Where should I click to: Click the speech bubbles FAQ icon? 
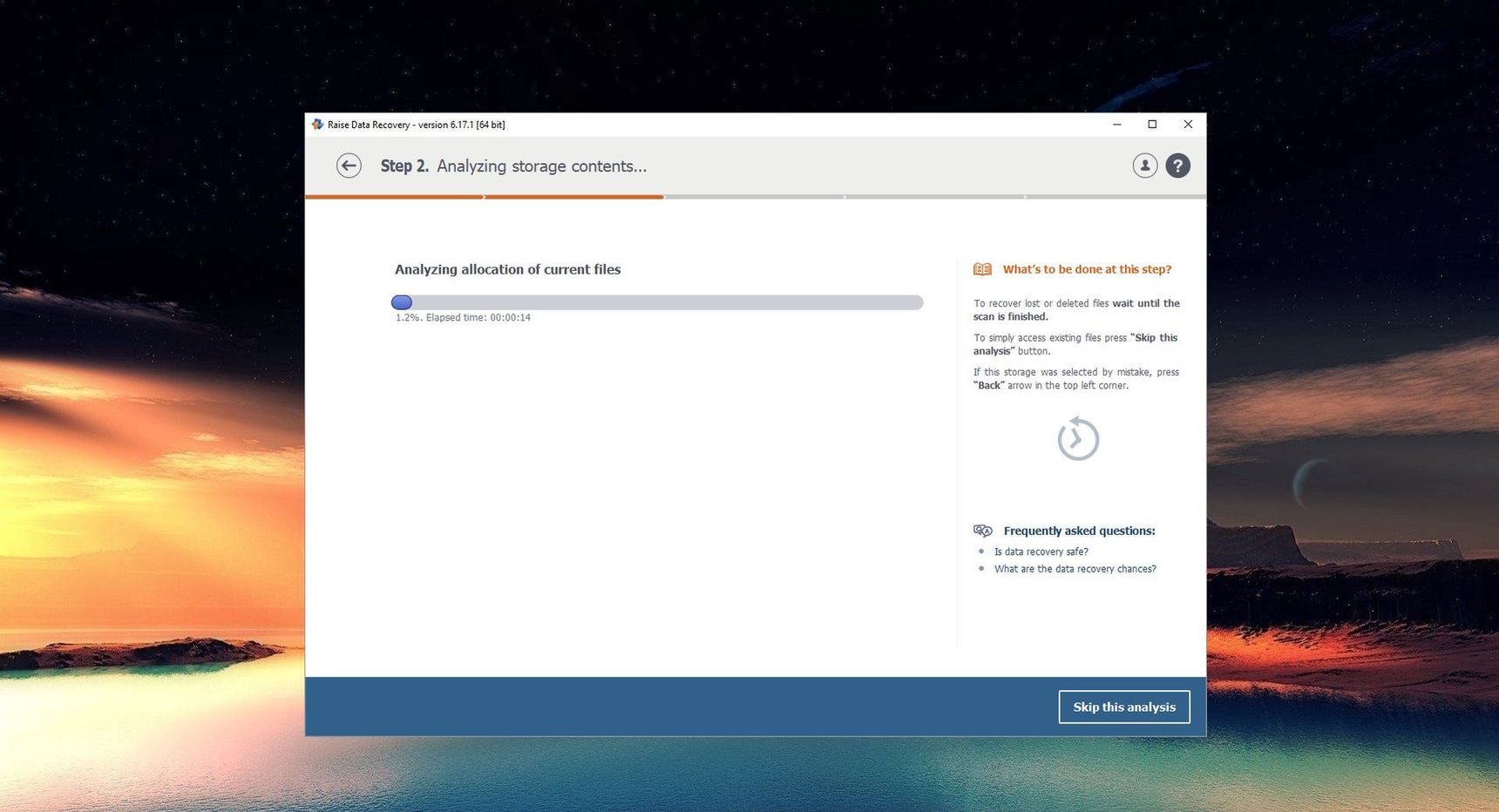pos(983,531)
